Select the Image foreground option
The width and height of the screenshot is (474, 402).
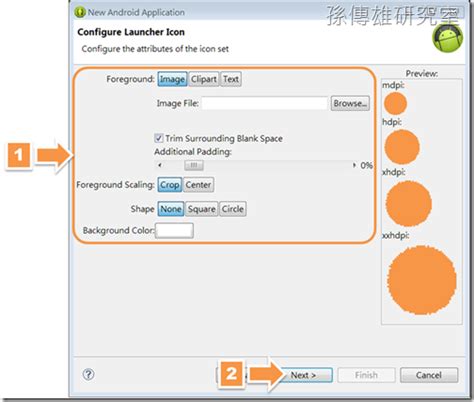(x=172, y=79)
